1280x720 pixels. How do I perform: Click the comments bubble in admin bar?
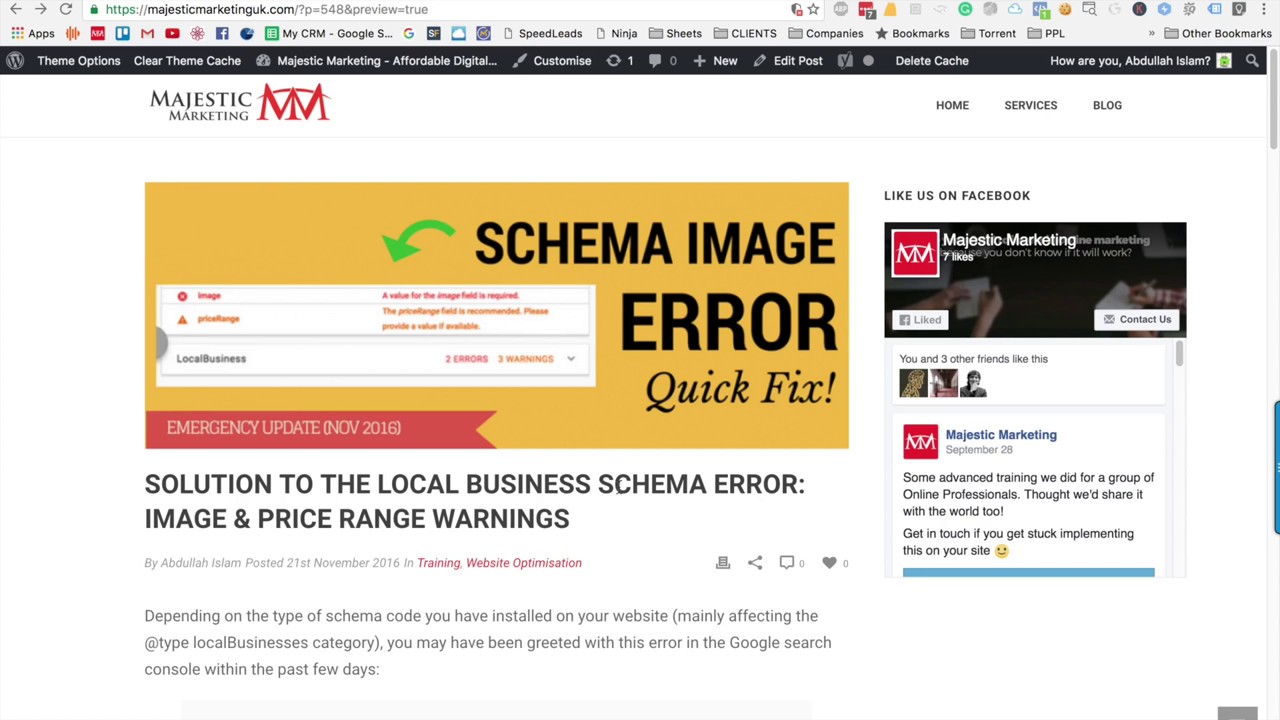[662, 60]
